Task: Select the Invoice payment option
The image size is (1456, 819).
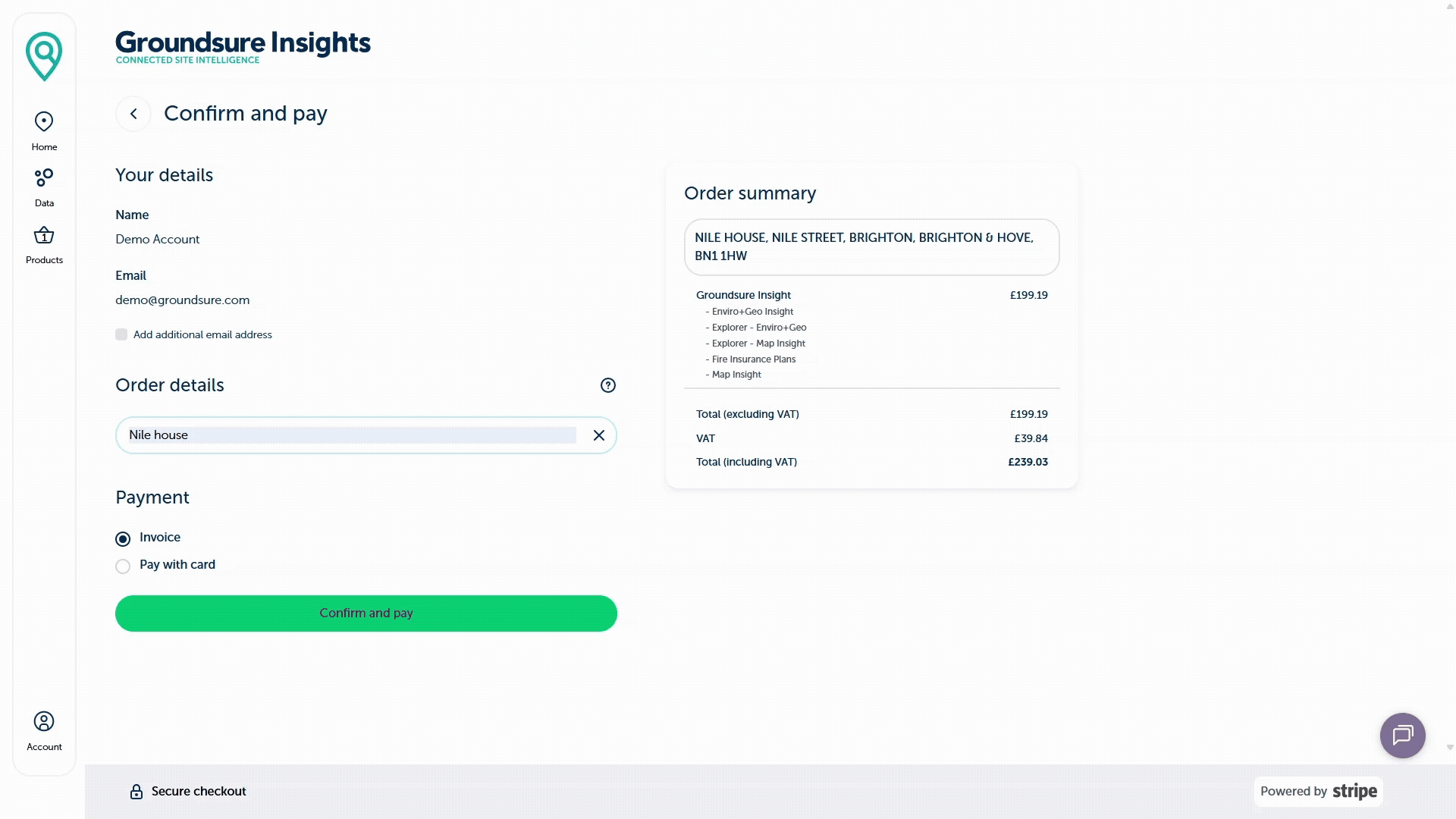Action: [123, 539]
